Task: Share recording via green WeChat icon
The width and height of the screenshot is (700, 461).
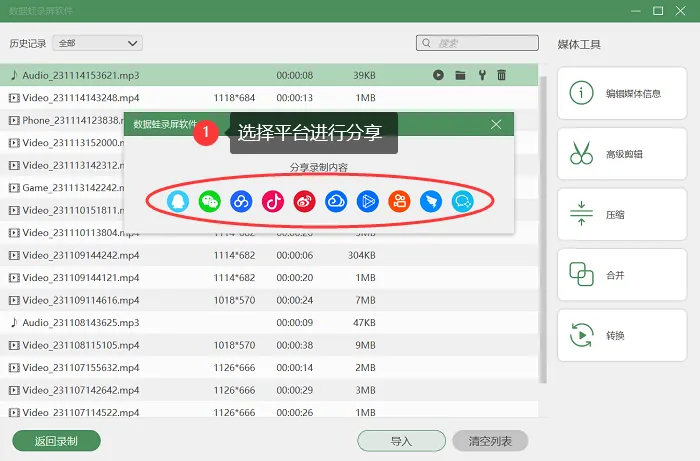Action: [209, 201]
